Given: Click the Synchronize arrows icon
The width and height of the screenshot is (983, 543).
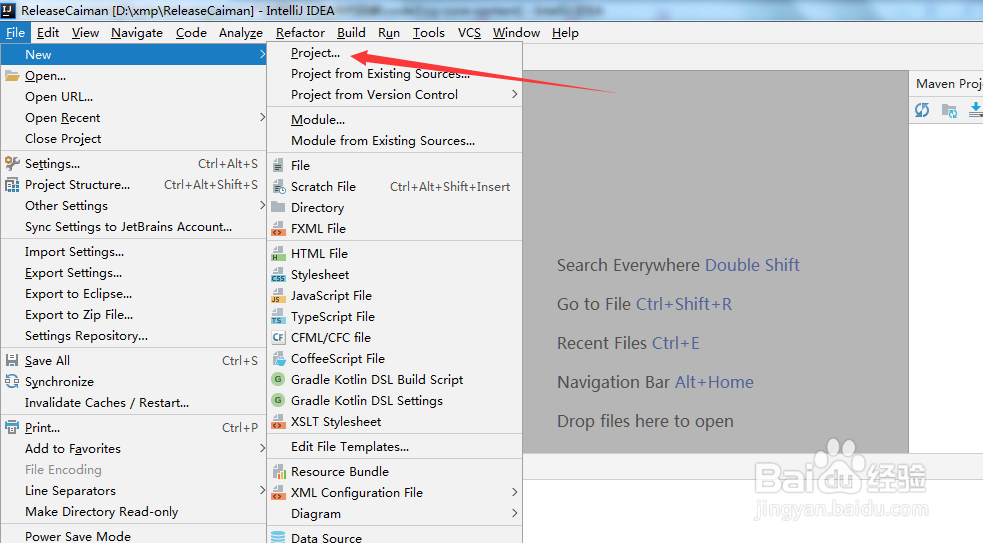Looking at the screenshot, I should tap(12, 381).
